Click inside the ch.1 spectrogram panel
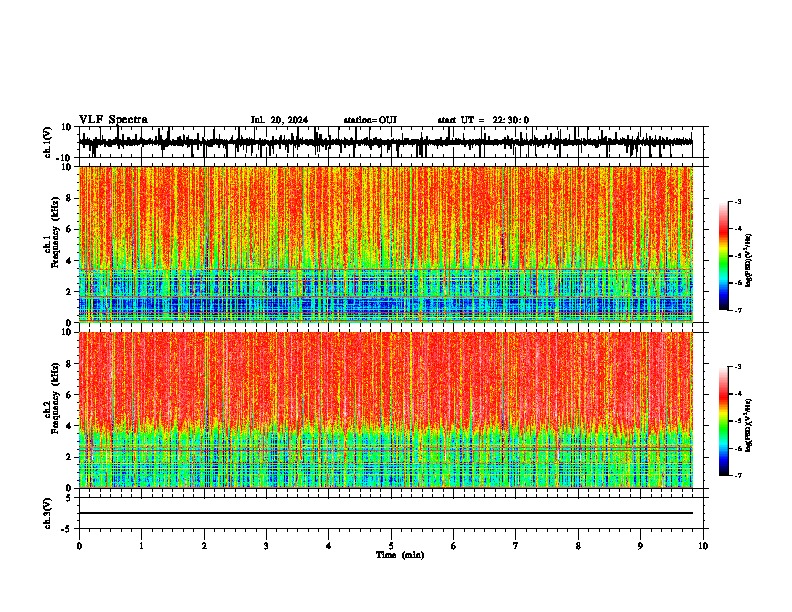The width and height of the screenshot is (792, 612). [385, 244]
